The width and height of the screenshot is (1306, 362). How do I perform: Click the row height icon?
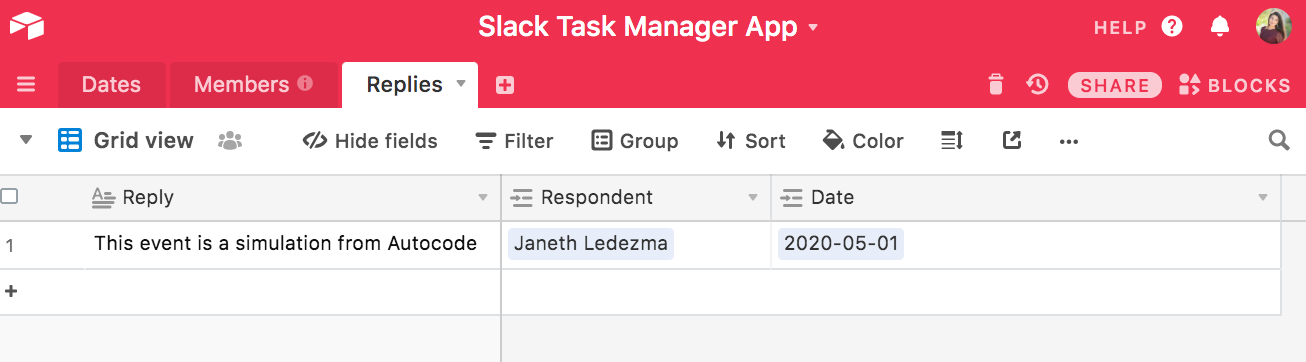952,141
